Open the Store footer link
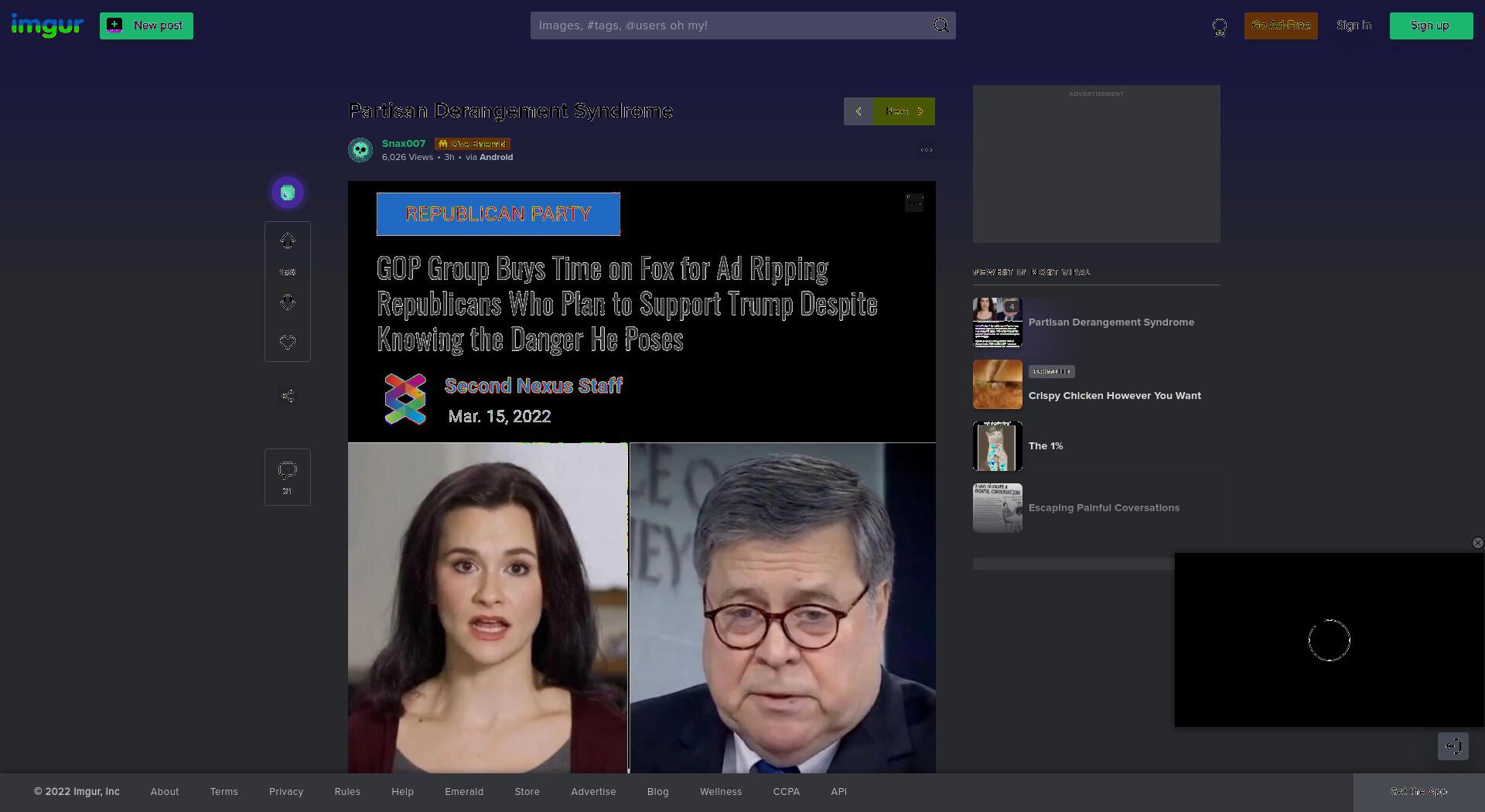The width and height of the screenshot is (1485, 812). (x=527, y=792)
